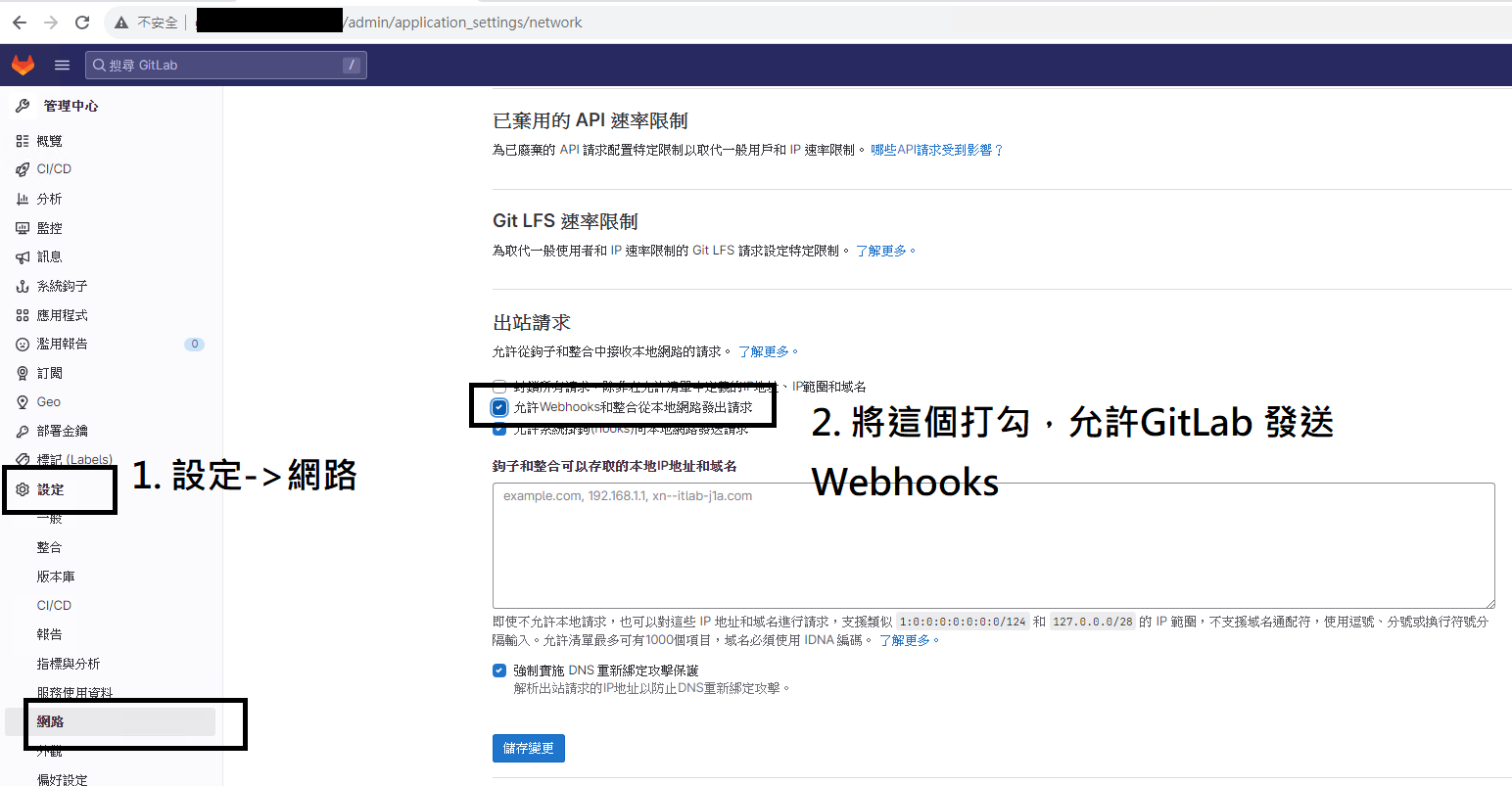Click the 儲存變更 button

coord(529,748)
